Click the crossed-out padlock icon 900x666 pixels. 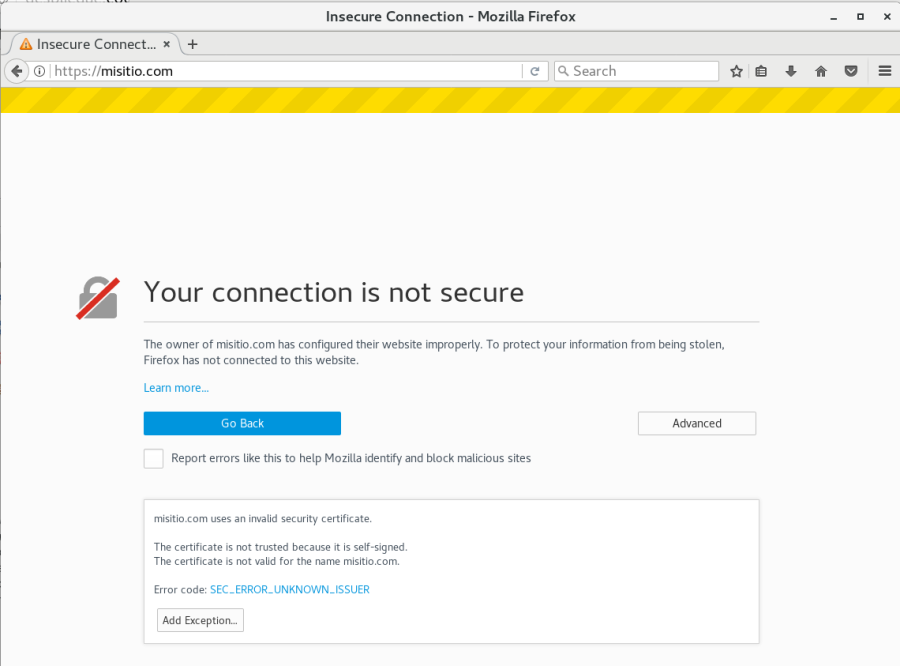coord(98,298)
